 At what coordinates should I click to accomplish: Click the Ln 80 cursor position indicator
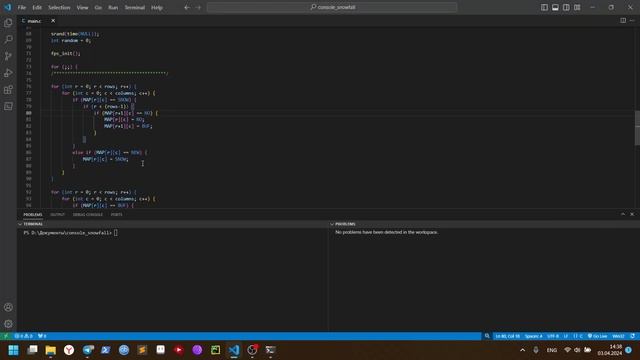click(507, 336)
